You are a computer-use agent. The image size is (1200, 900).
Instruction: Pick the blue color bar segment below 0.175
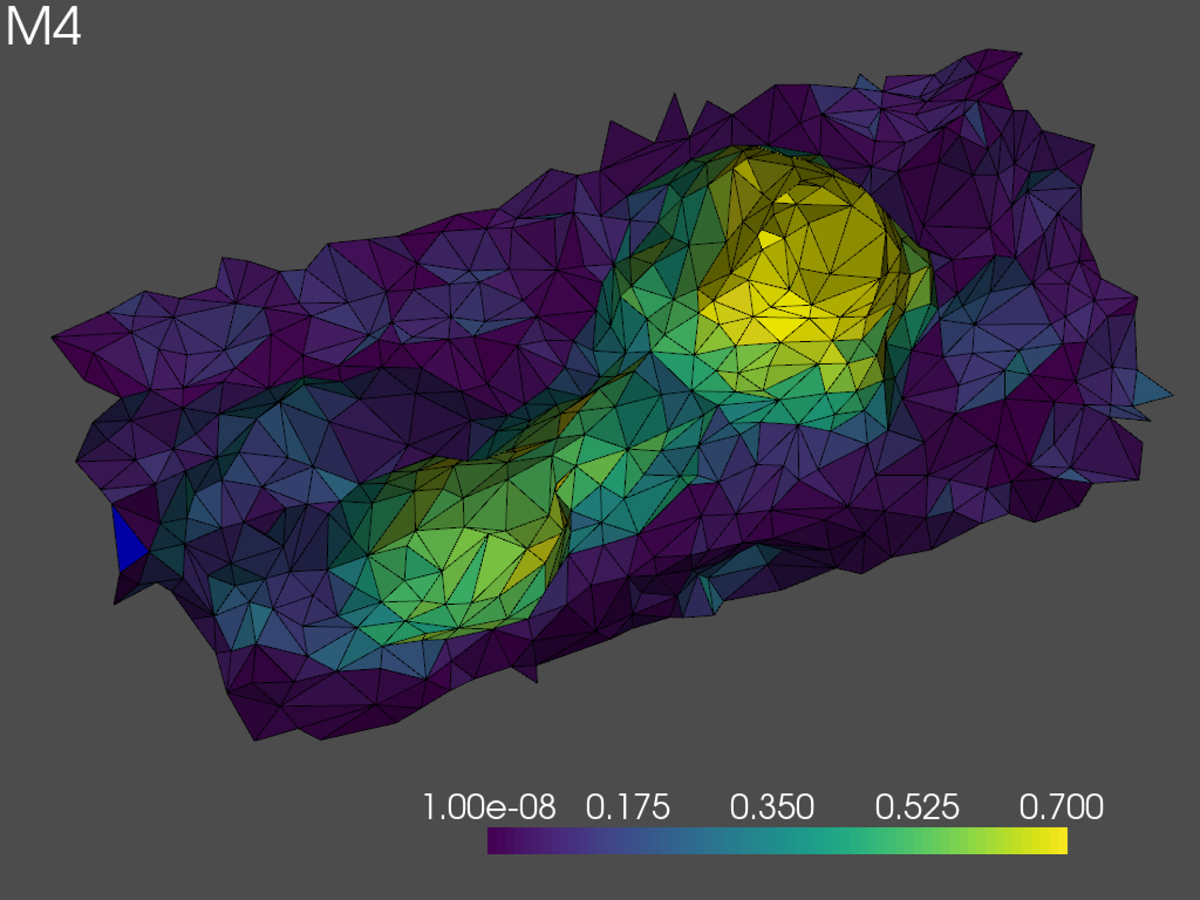pyautogui.click(x=632, y=841)
